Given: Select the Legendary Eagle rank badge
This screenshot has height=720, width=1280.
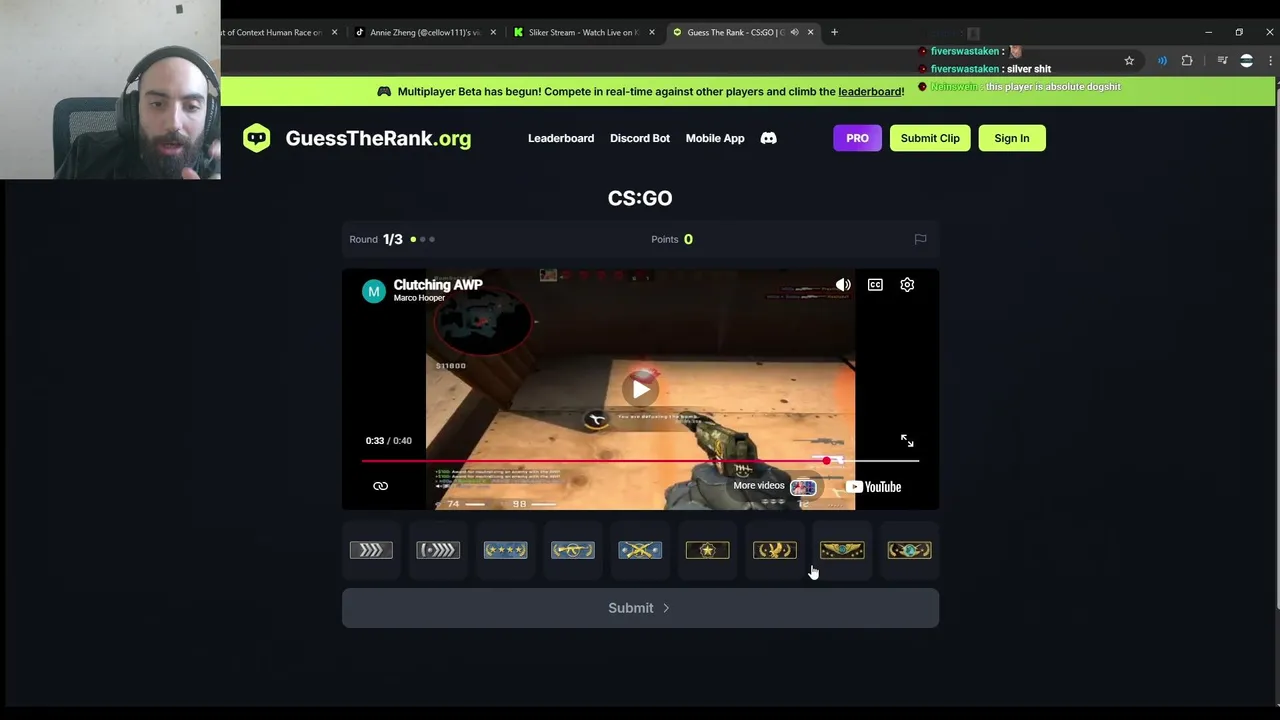Looking at the screenshot, I should 775,550.
